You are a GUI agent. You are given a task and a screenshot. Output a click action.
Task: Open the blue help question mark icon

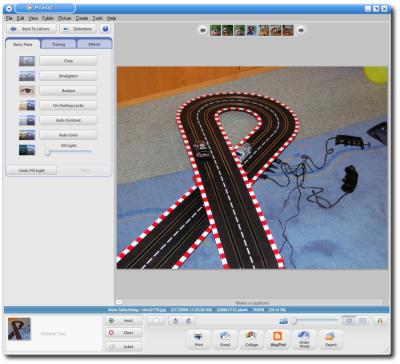point(105,29)
